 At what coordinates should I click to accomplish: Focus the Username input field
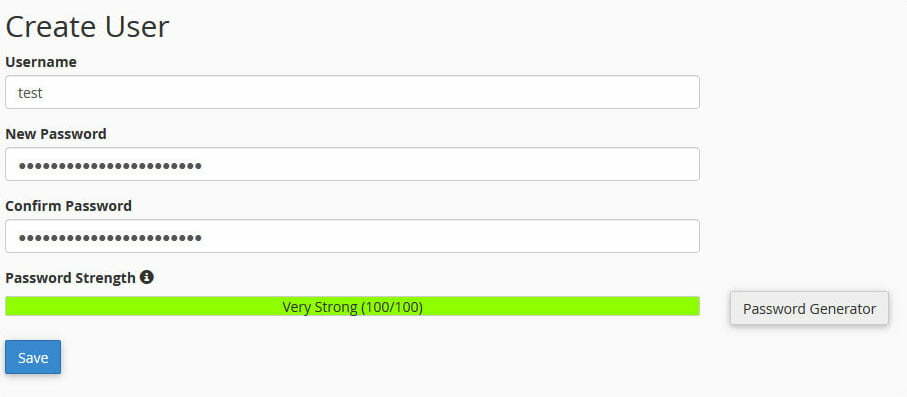(352, 92)
